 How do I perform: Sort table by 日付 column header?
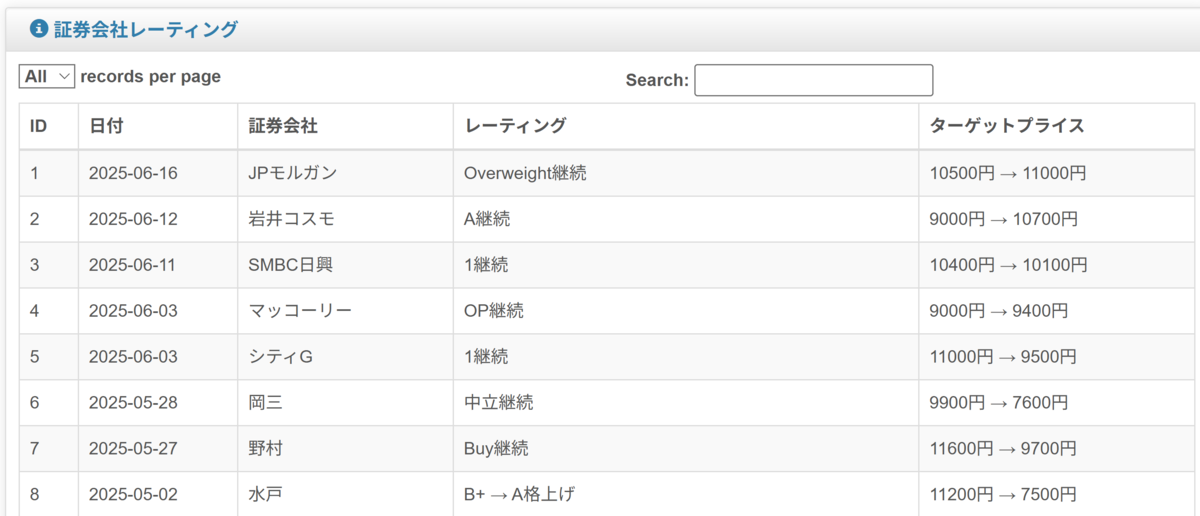point(158,126)
